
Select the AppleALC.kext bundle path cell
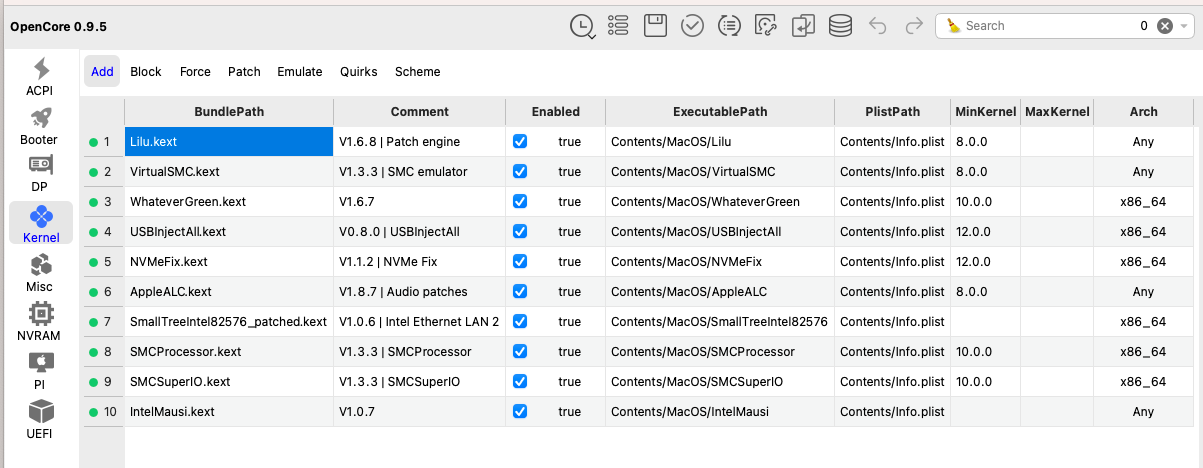pos(229,292)
